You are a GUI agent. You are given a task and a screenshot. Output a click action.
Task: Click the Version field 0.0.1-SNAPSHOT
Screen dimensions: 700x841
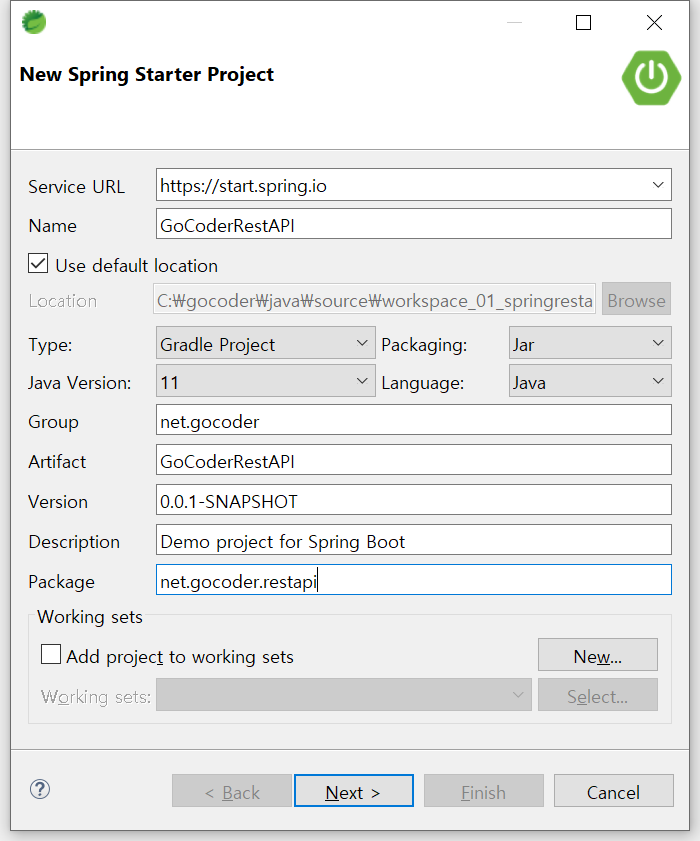coord(414,500)
